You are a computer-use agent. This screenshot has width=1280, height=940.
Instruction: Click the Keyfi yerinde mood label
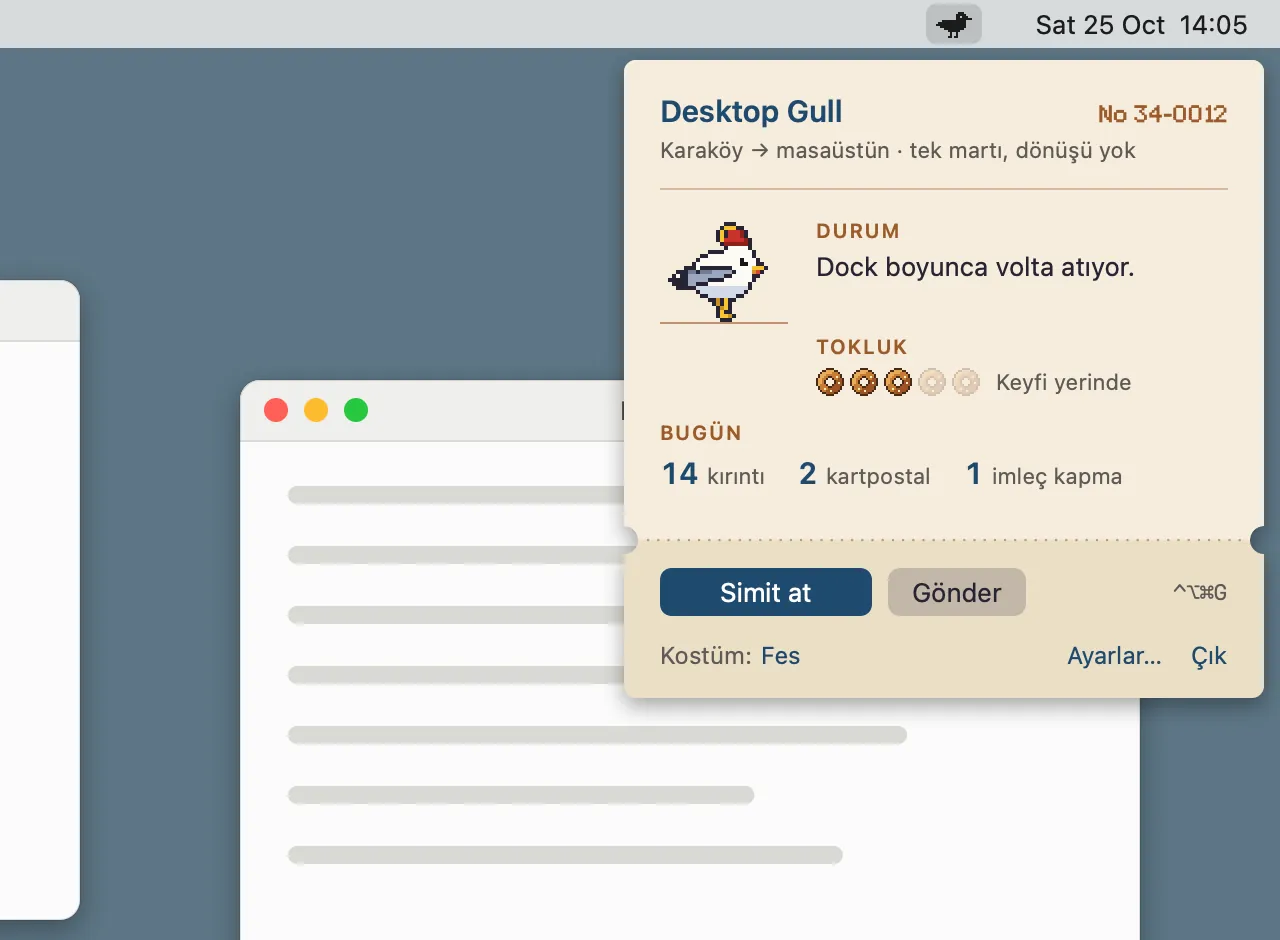pos(1064,382)
